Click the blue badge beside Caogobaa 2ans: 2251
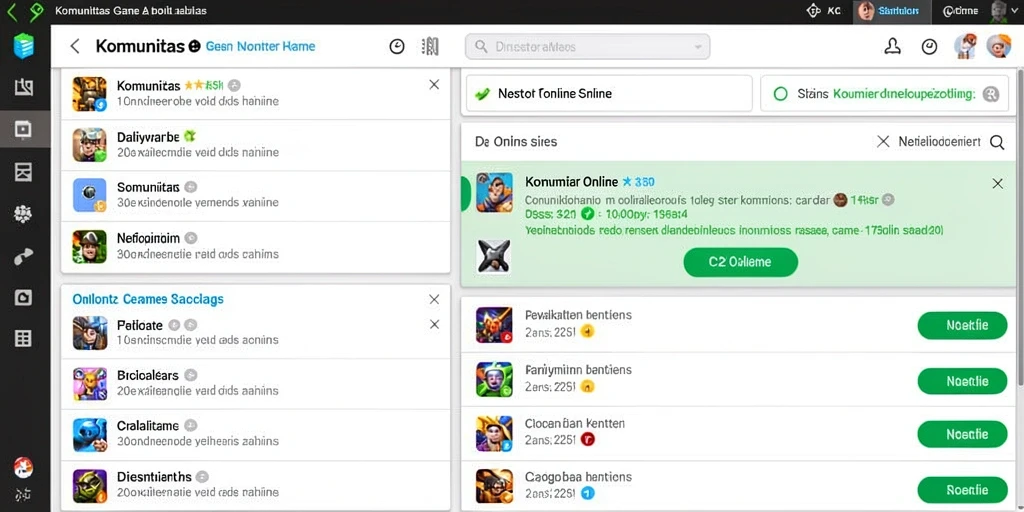 pos(587,493)
